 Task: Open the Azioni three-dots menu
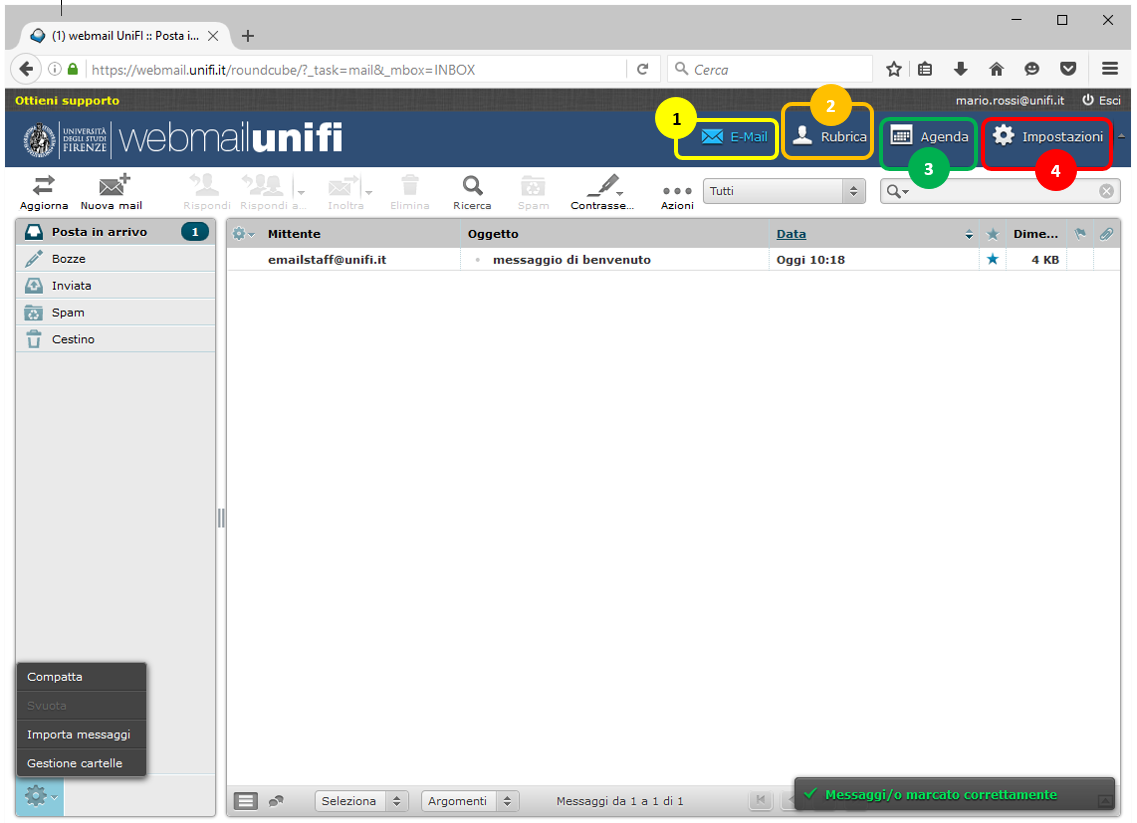tap(677, 191)
